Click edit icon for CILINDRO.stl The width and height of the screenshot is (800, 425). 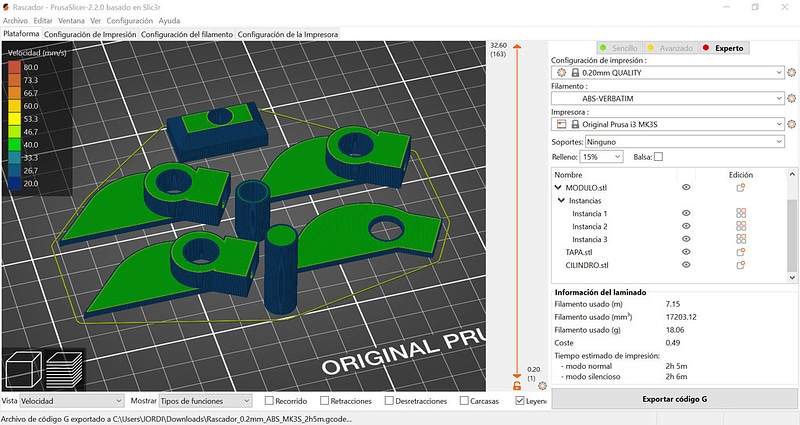[741, 265]
